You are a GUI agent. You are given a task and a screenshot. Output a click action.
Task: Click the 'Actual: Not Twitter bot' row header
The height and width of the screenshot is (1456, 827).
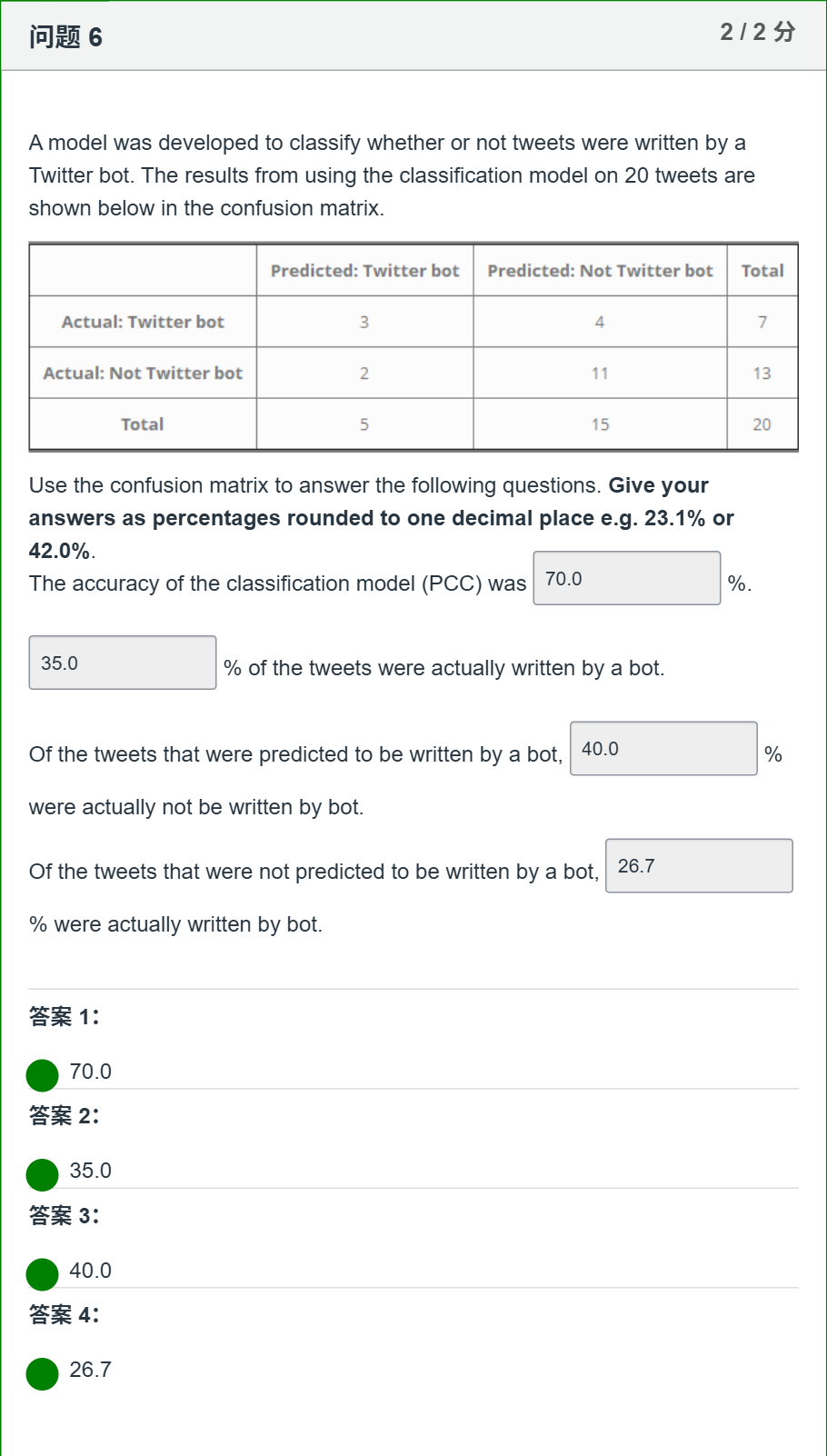(143, 373)
